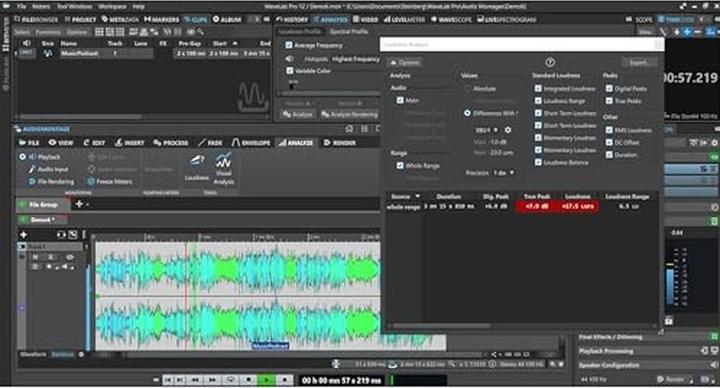Click the horizontal scrollbar in loudness results
The height and width of the screenshot is (388, 720).
pos(441,326)
